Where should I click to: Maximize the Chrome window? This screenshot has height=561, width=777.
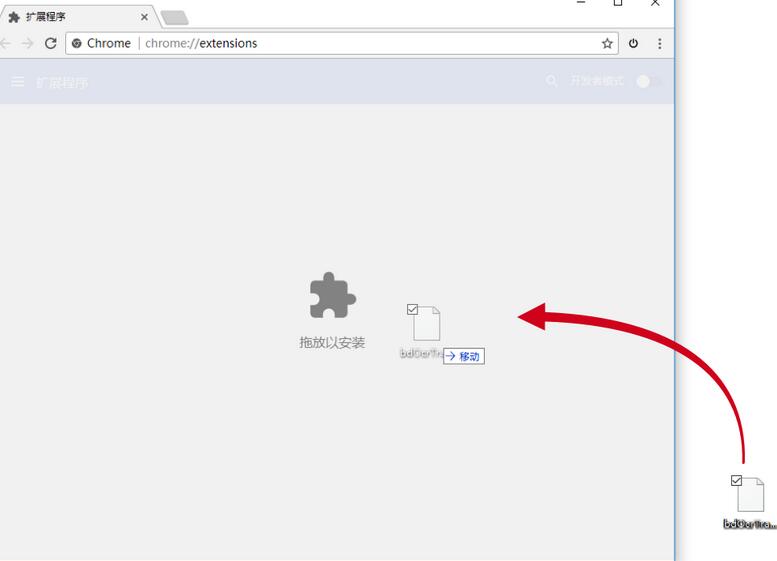[x=618, y=3]
